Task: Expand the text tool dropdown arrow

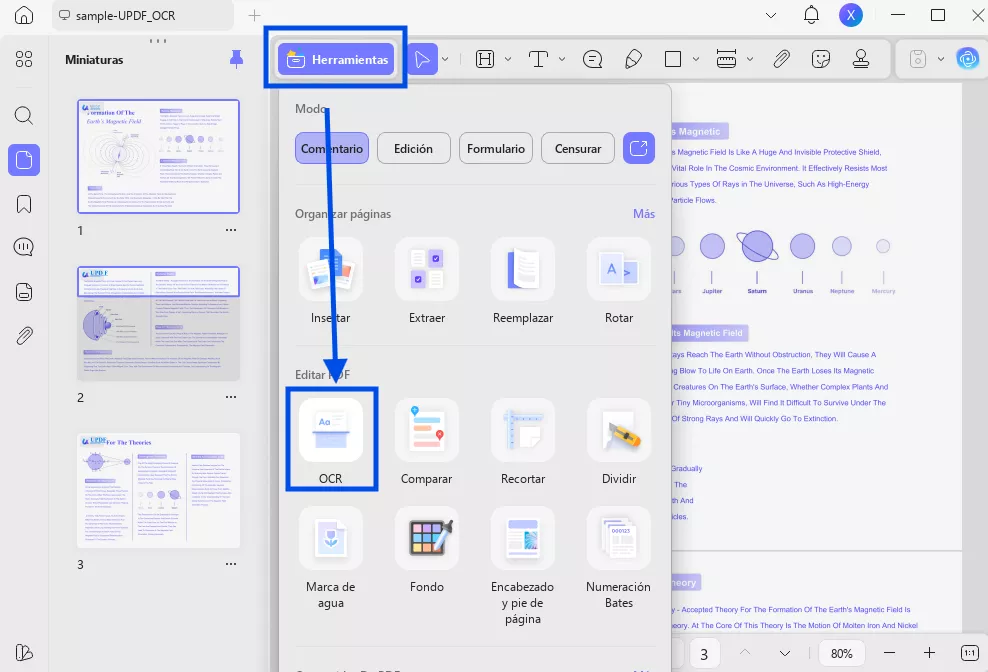Action: tap(561, 59)
